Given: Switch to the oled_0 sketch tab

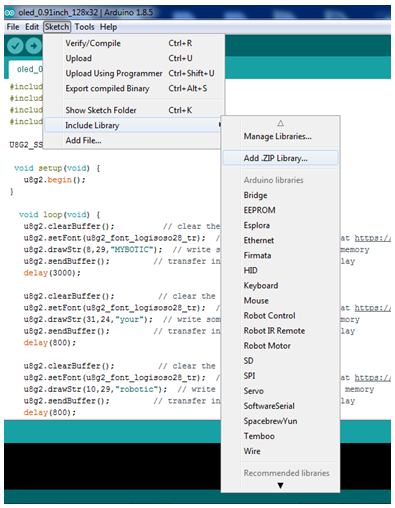Looking at the screenshot, I should (x=26, y=69).
